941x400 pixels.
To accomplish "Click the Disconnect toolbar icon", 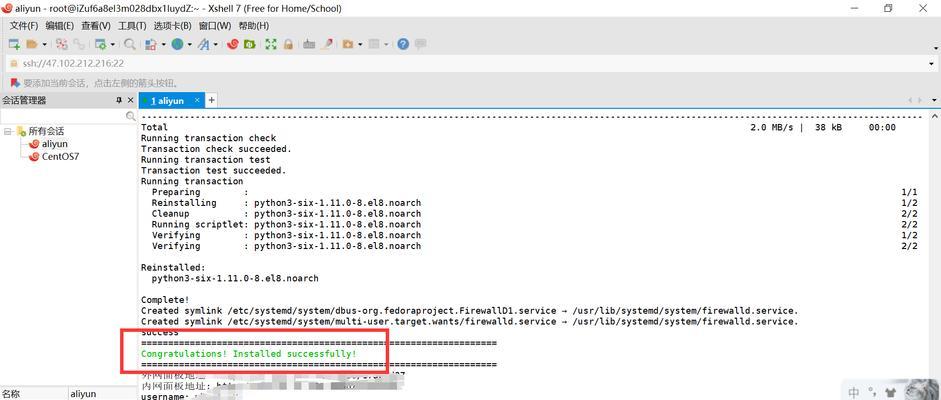I will pyautogui.click(x=62, y=44).
